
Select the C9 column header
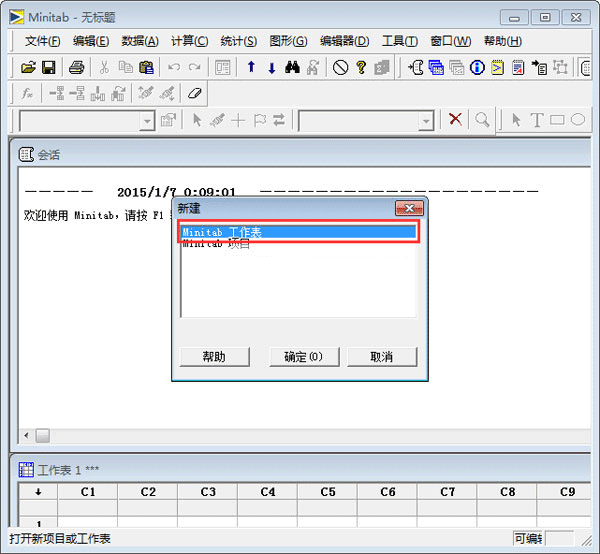tap(564, 492)
